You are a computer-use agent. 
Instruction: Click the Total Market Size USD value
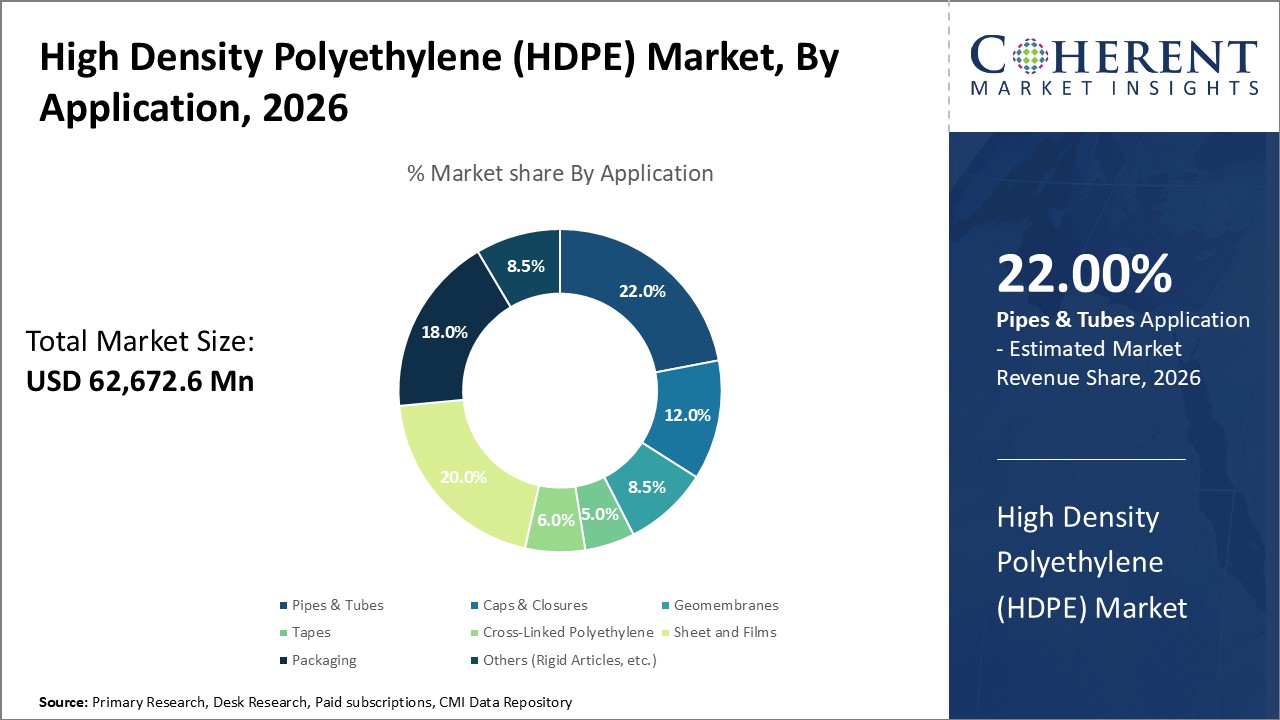(x=141, y=381)
